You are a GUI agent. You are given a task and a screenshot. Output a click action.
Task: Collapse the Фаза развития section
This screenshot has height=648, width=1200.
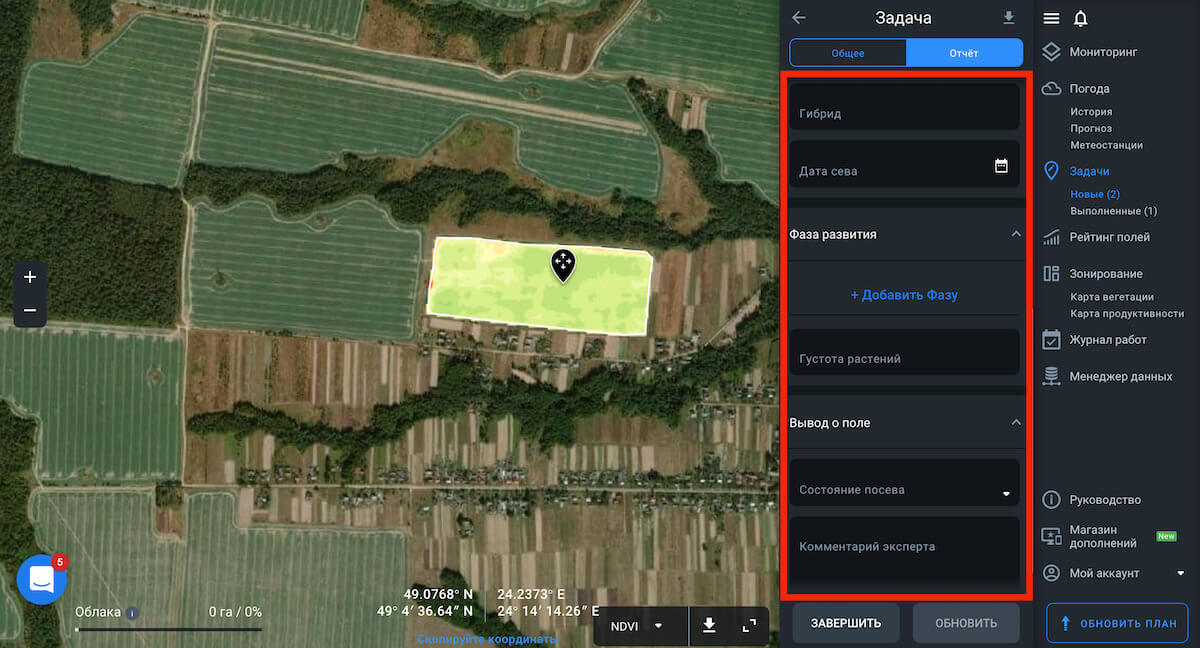[x=1016, y=234]
